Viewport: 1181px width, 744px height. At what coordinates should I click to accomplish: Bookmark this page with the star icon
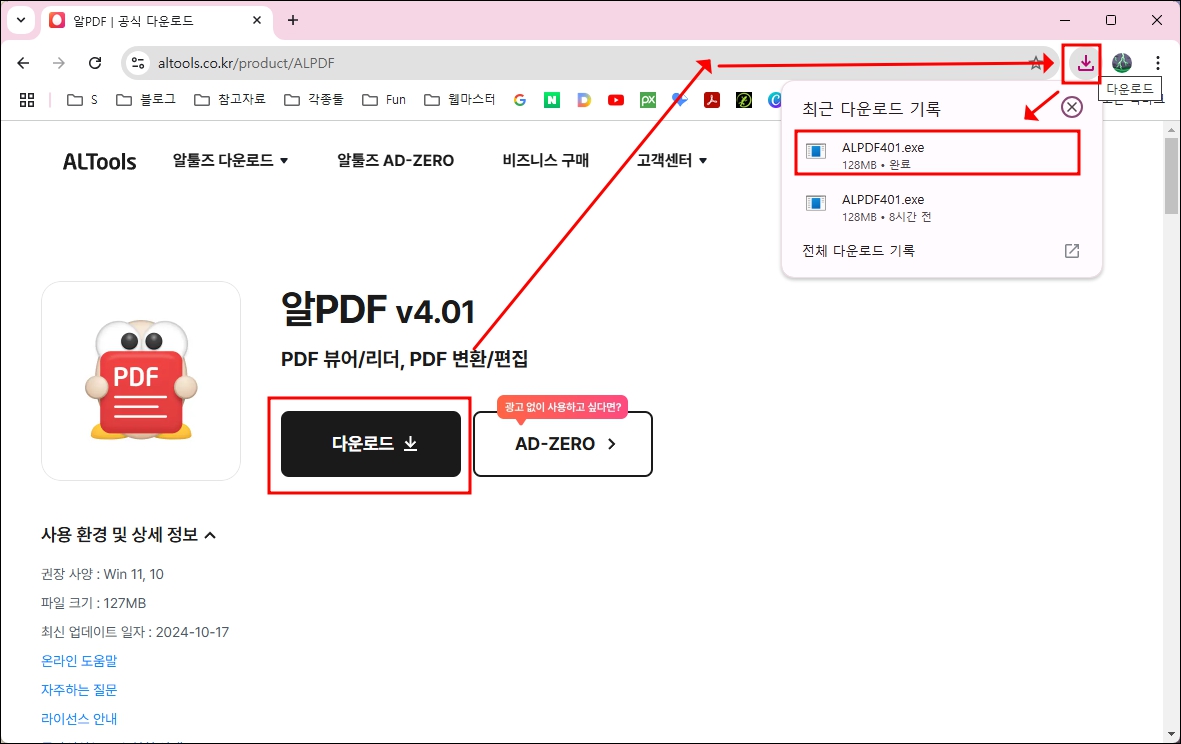pyautogui.click(x=1036, y=63)
